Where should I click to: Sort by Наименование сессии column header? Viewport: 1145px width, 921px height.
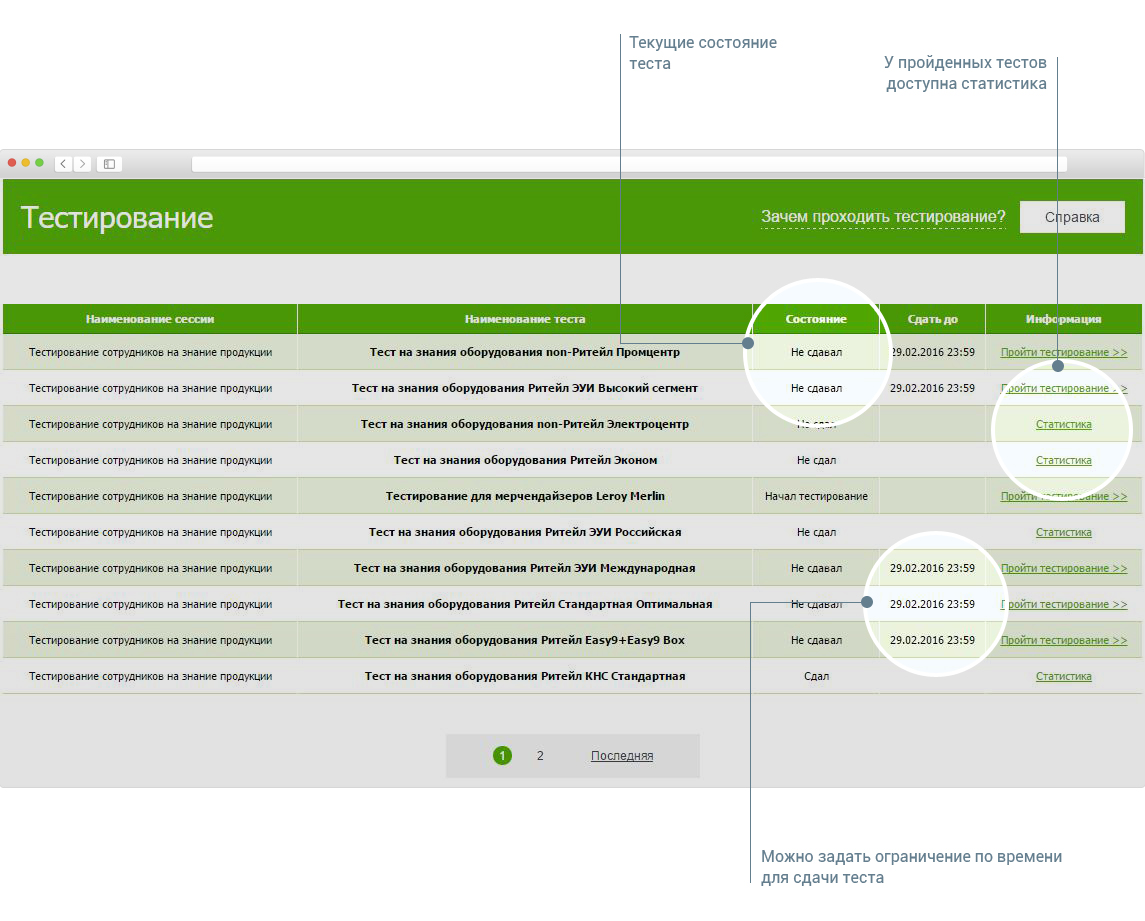[x=150, y=319]
